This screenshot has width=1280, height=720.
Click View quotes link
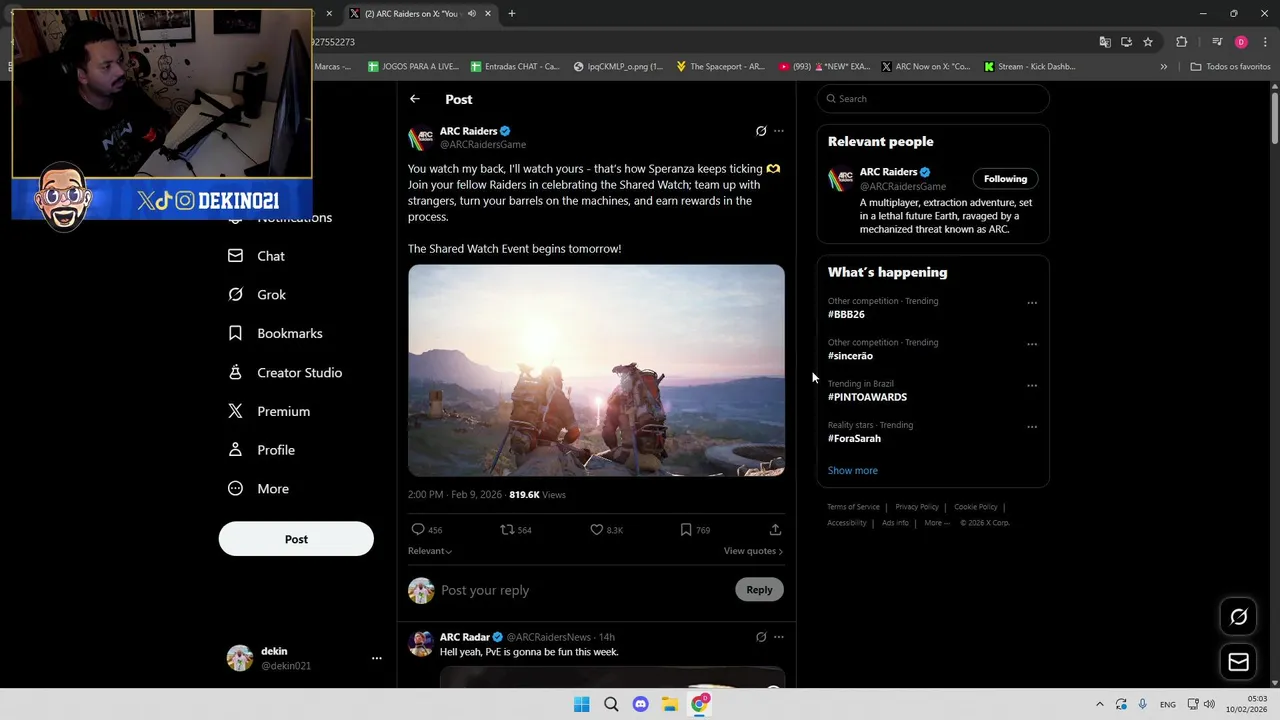753,551
